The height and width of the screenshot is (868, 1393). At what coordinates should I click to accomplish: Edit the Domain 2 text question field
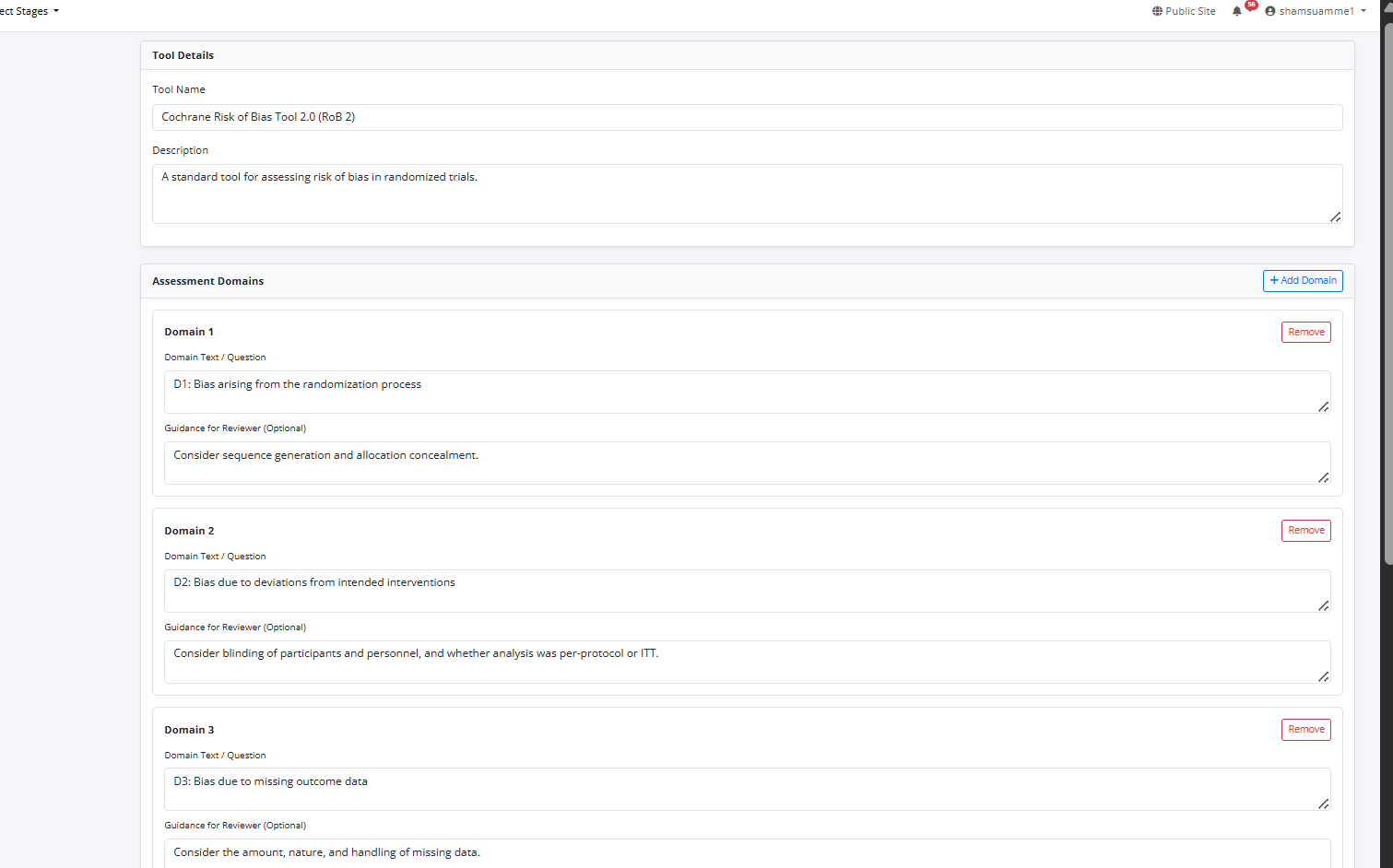click(747, 591)
